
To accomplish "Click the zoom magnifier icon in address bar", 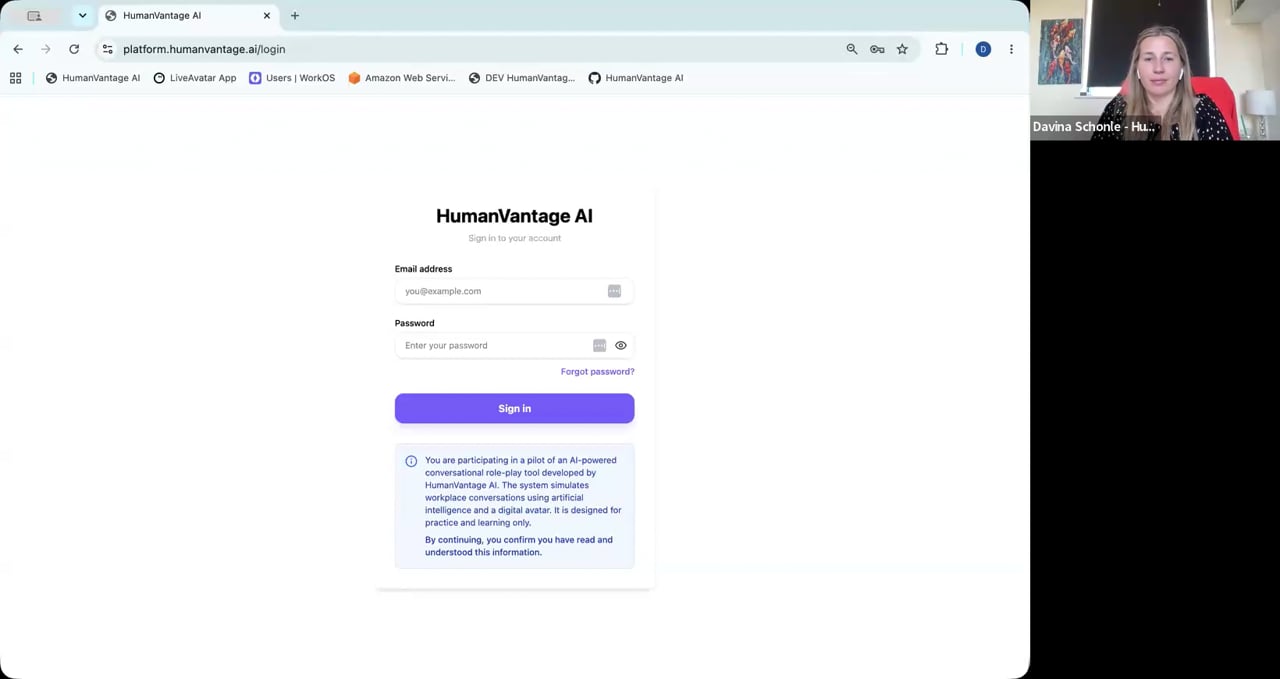I will (852, 49).
